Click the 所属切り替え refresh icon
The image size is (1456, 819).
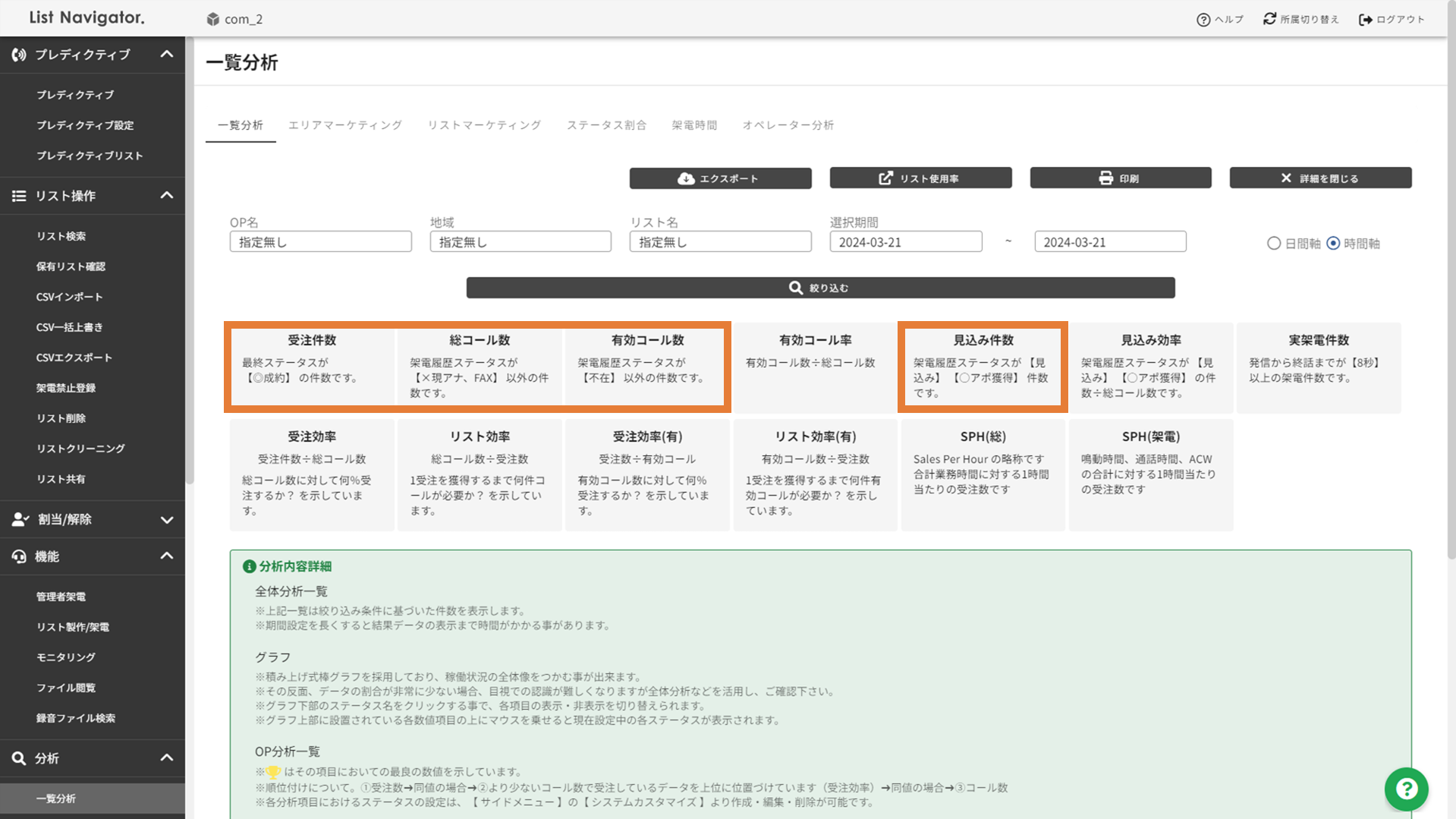pos(1269,19)
